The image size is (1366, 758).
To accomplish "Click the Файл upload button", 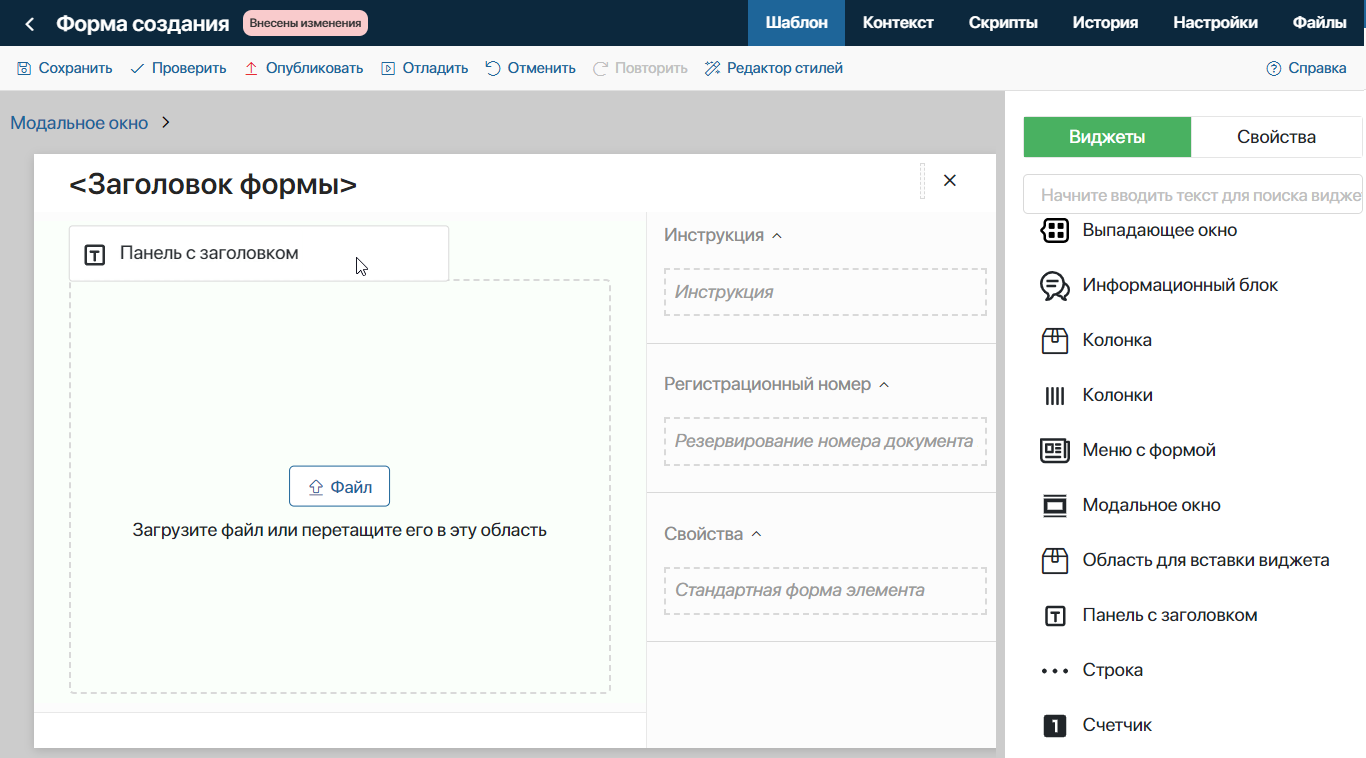I will [x=339, y=487].
